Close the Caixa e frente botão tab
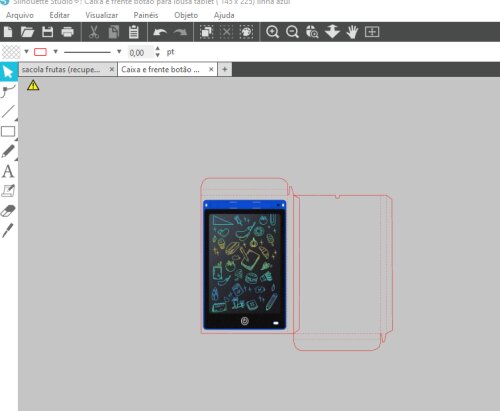The height and width of the screenshot is (411, 500). pos(211,69)
